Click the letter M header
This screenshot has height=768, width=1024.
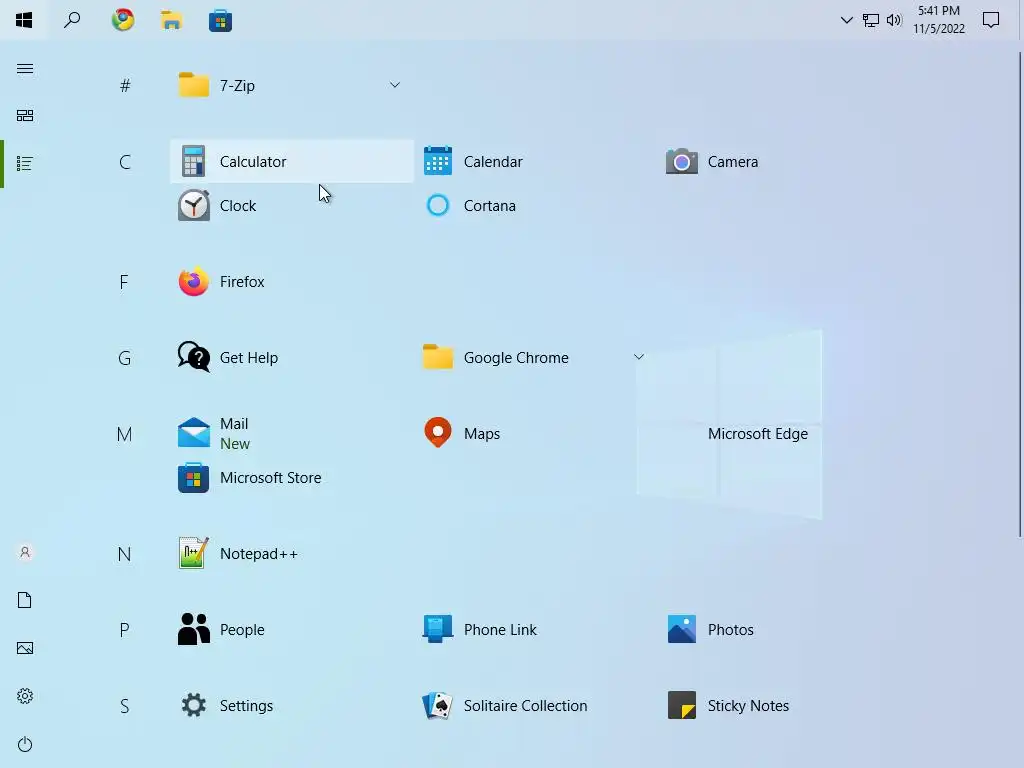click(x=125, y=434)
